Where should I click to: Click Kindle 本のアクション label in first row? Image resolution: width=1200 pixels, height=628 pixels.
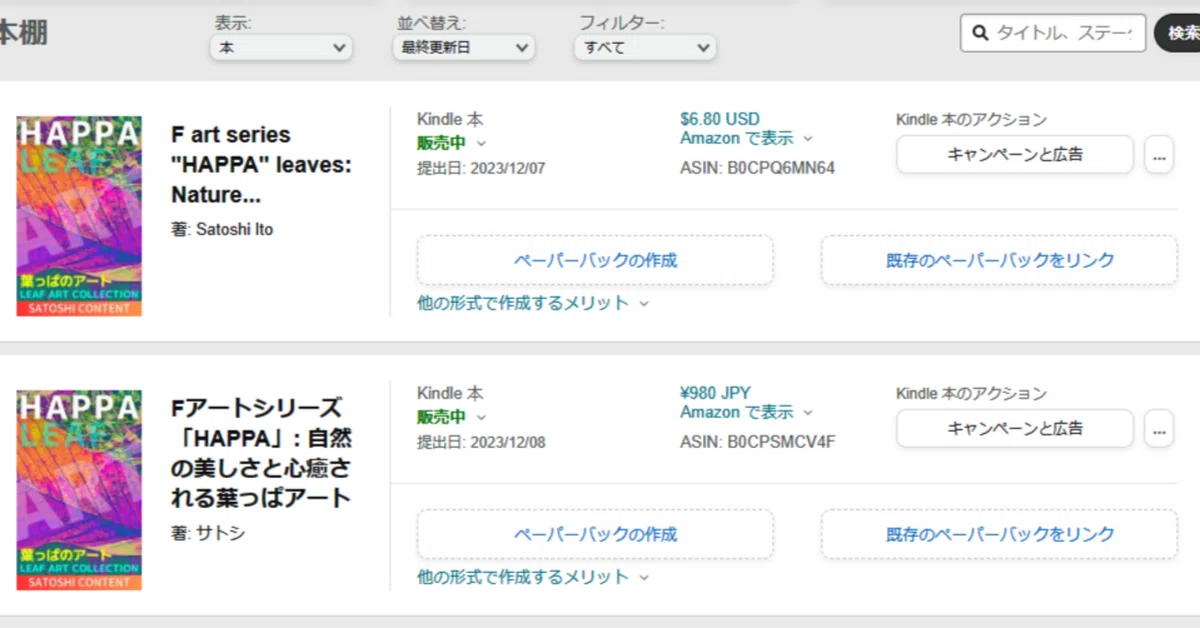(x=971, y=119)
